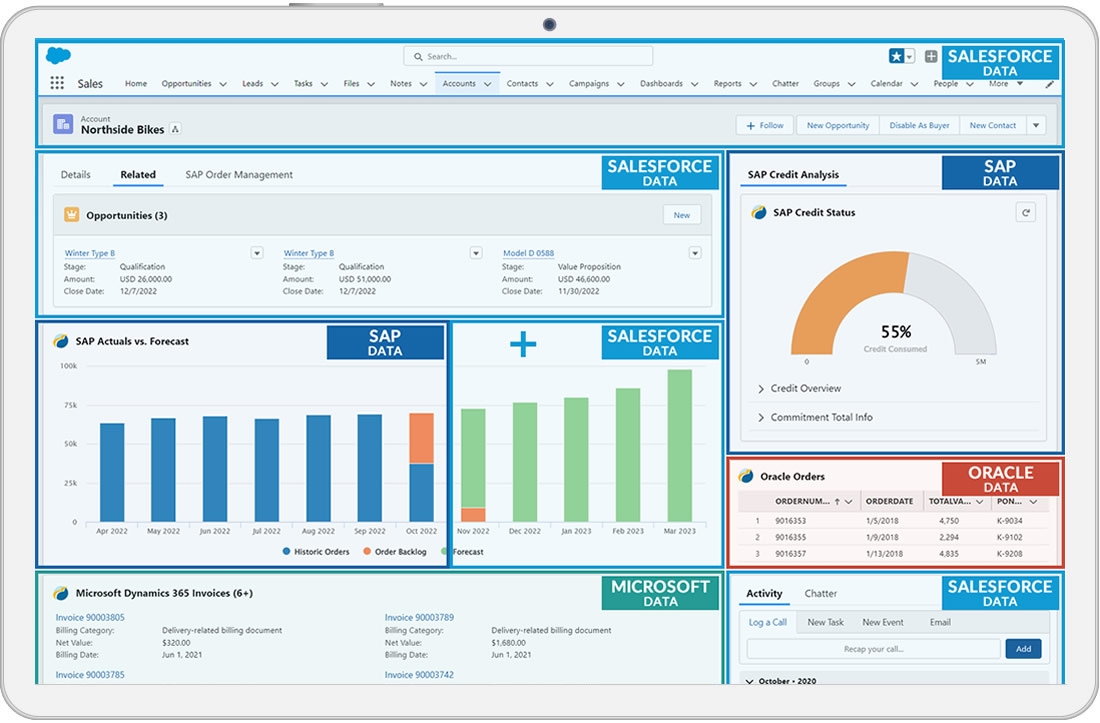1100x723 pixels.
Task: Click the global add plus icon
Action: coord(931,57)
